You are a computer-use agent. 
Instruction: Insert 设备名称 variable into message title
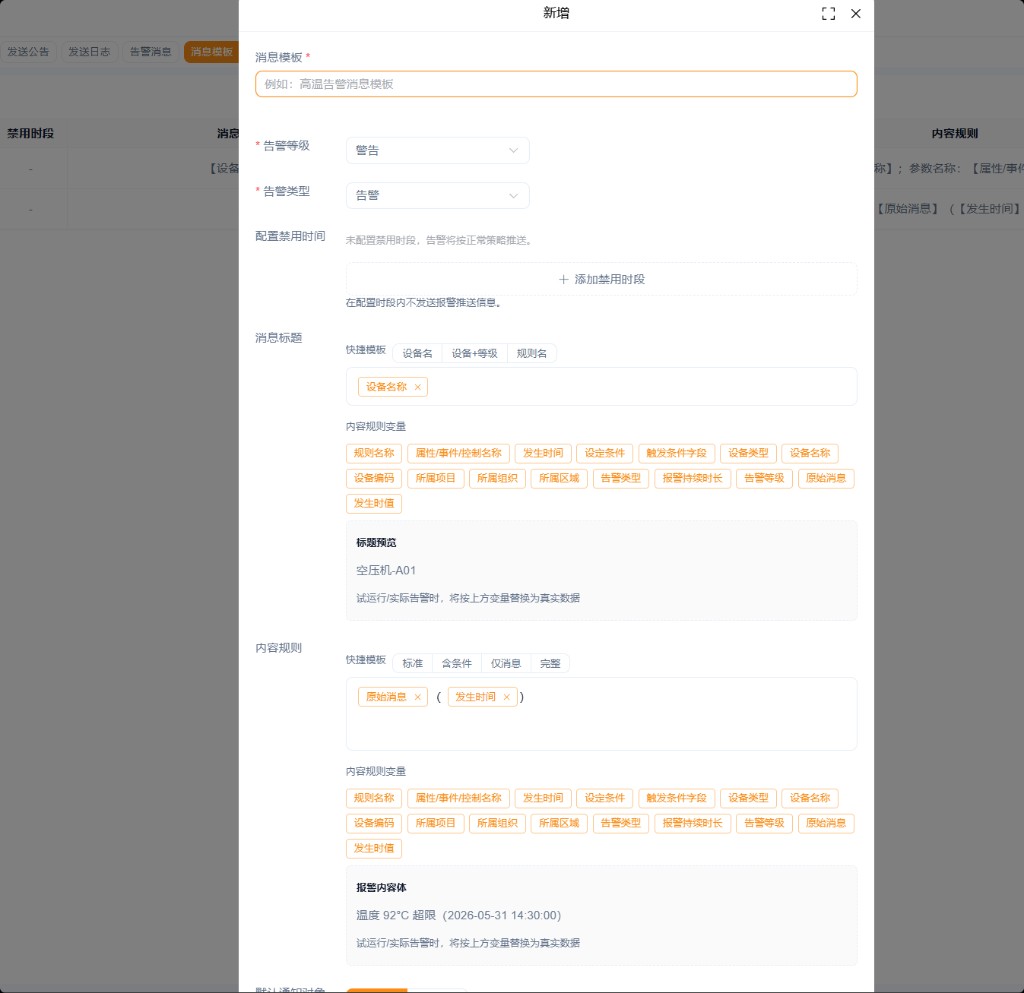pos(810,453)
